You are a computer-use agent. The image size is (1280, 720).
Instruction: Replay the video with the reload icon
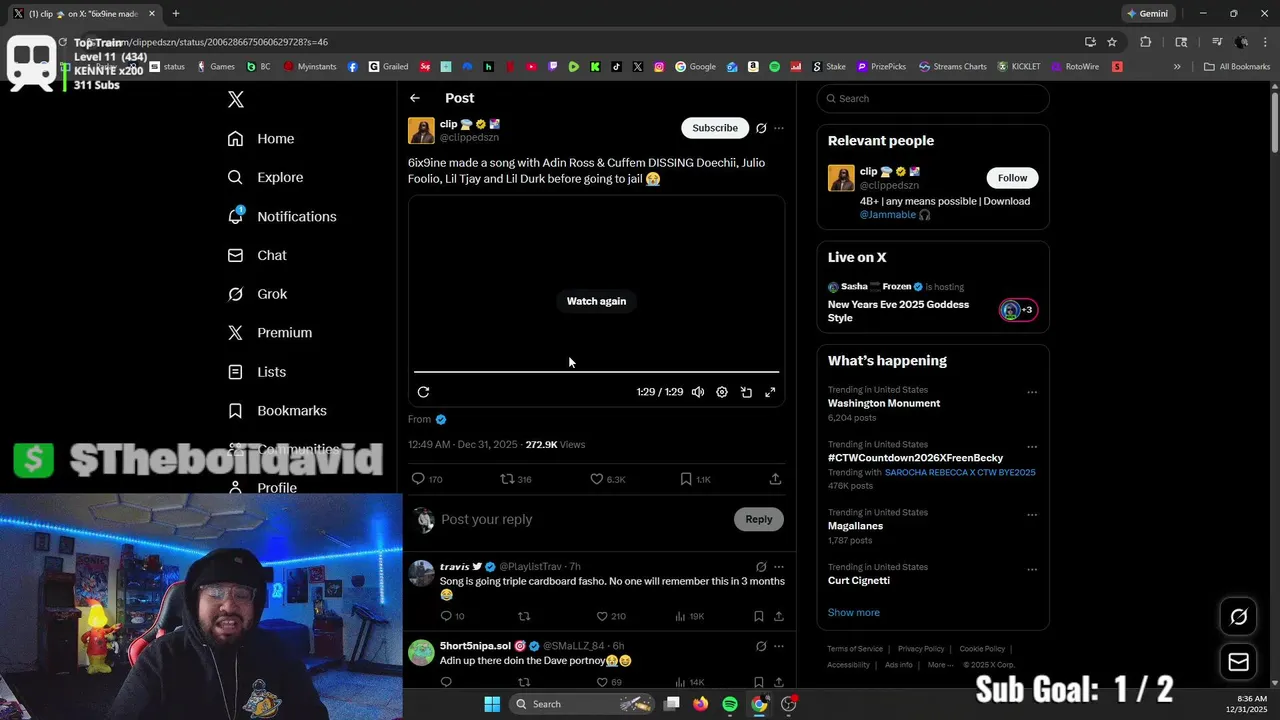click(424, 392)
